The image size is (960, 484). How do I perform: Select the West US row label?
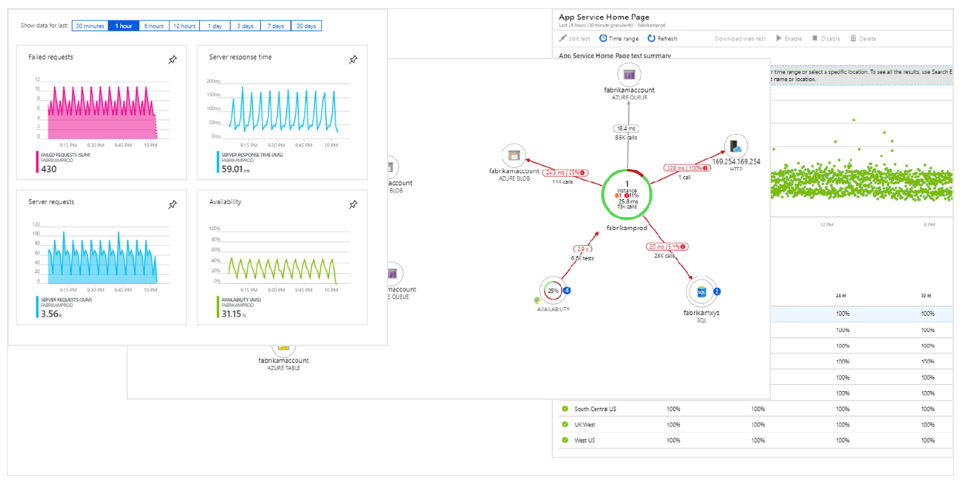[x=585, y=440]
